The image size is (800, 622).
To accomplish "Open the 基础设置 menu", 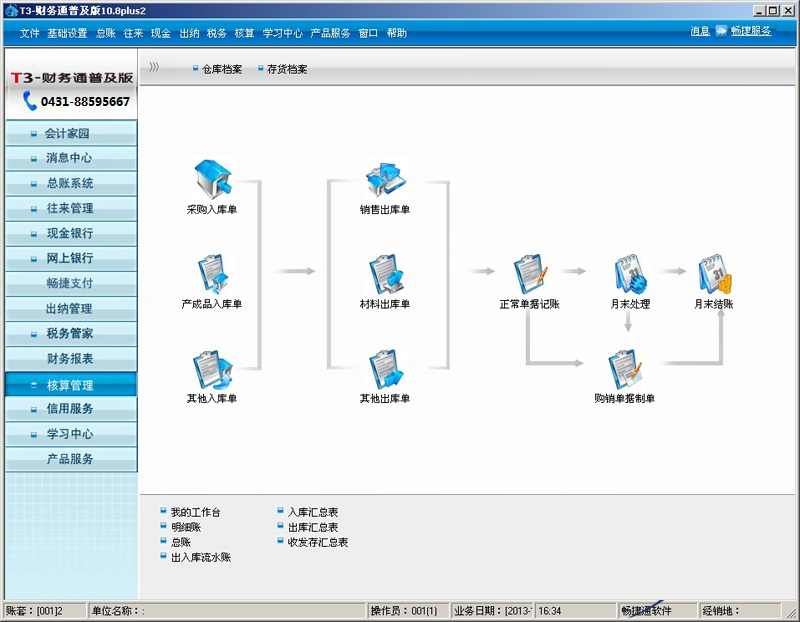I will click(x=67, y=33).
